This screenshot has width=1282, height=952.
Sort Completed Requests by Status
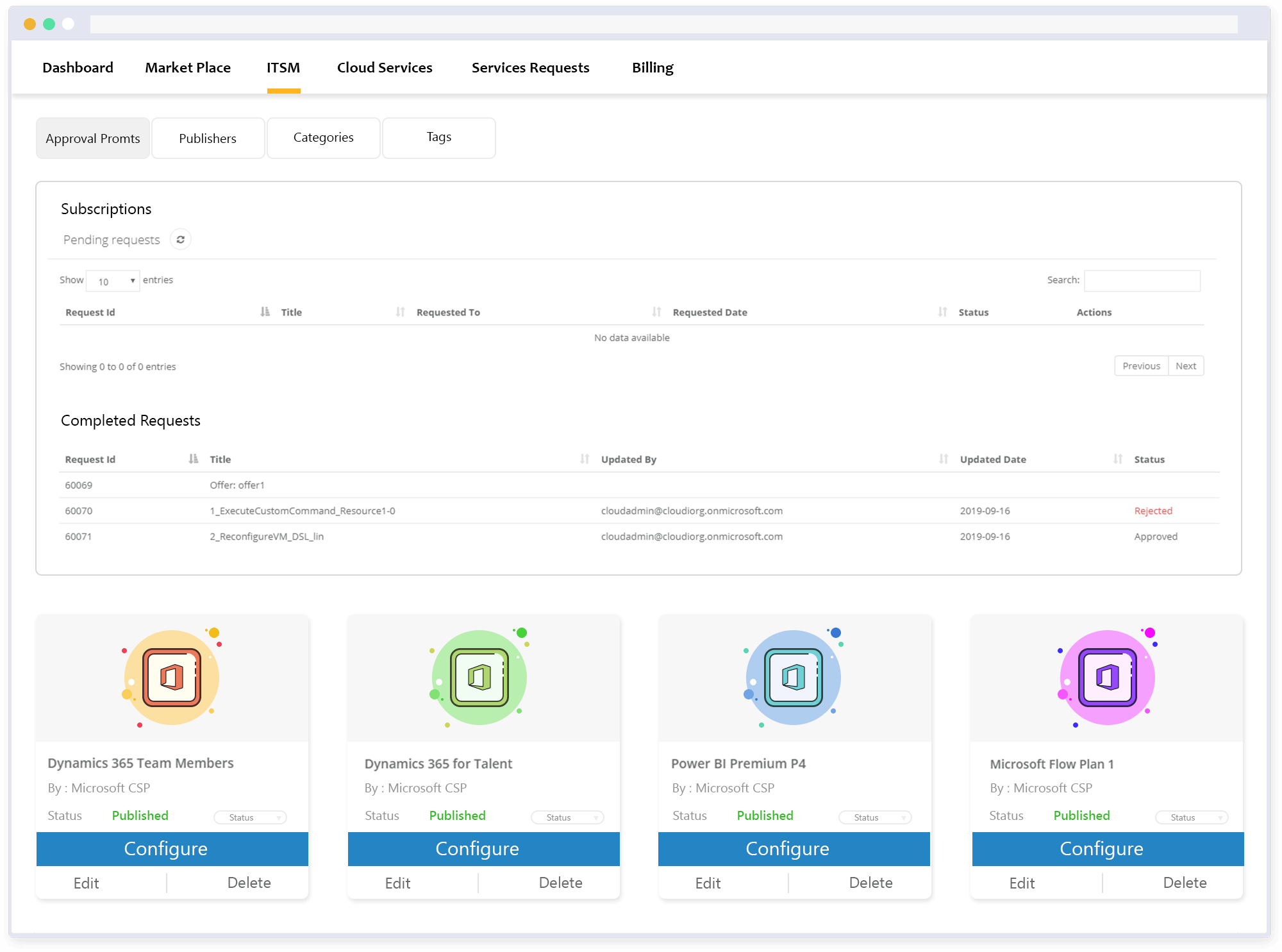1118,459
